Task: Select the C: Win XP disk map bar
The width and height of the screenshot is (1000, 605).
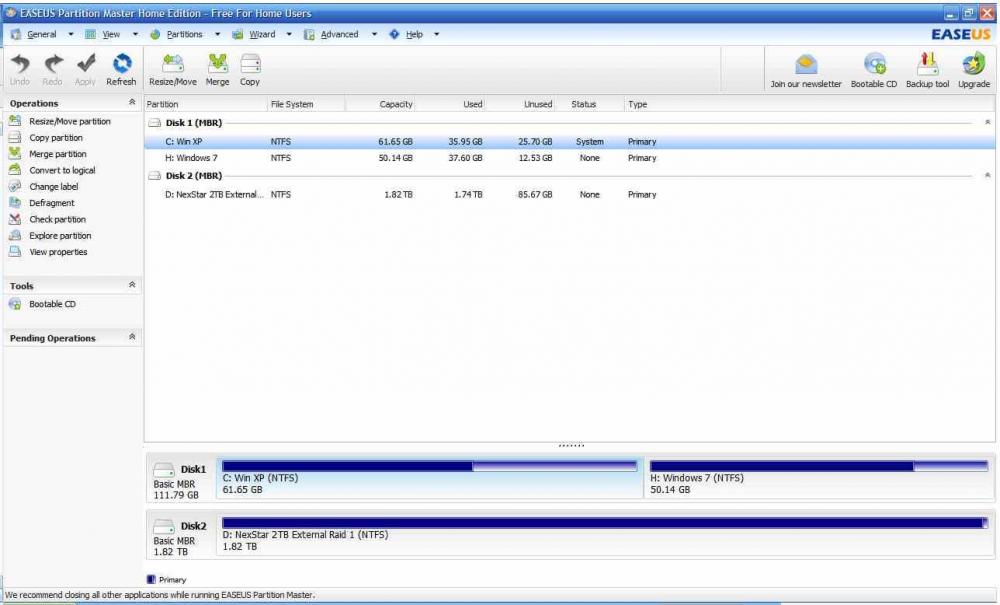Action: click(428, 479)
